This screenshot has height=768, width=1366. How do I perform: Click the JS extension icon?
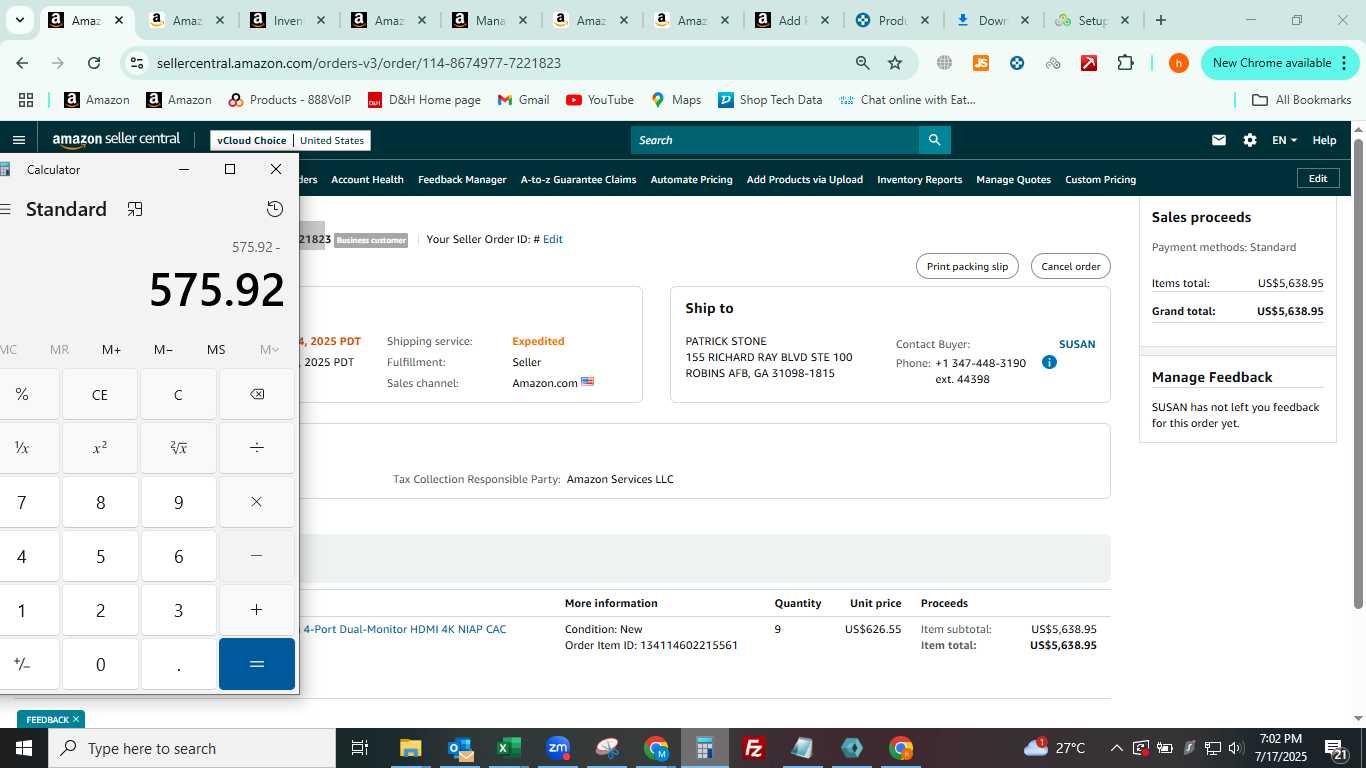pyautogui.click(x=981, y=63)
